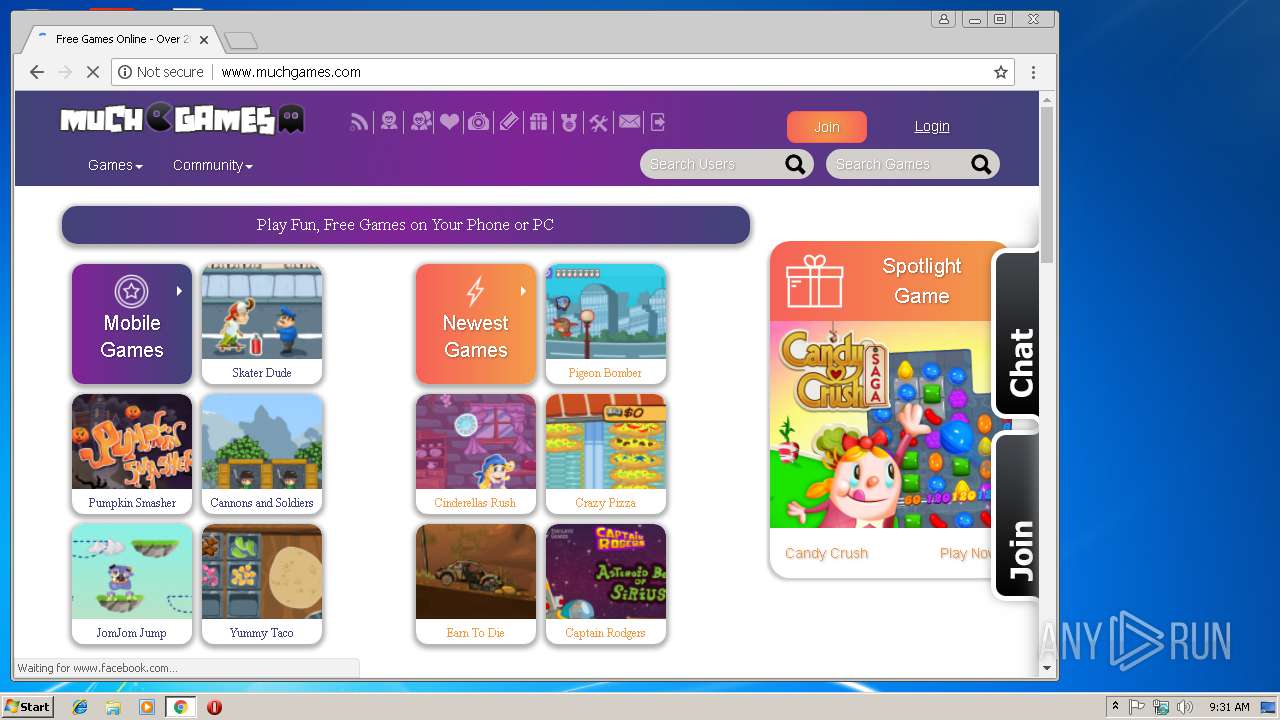Click the Search Users input field

(713, 165)
